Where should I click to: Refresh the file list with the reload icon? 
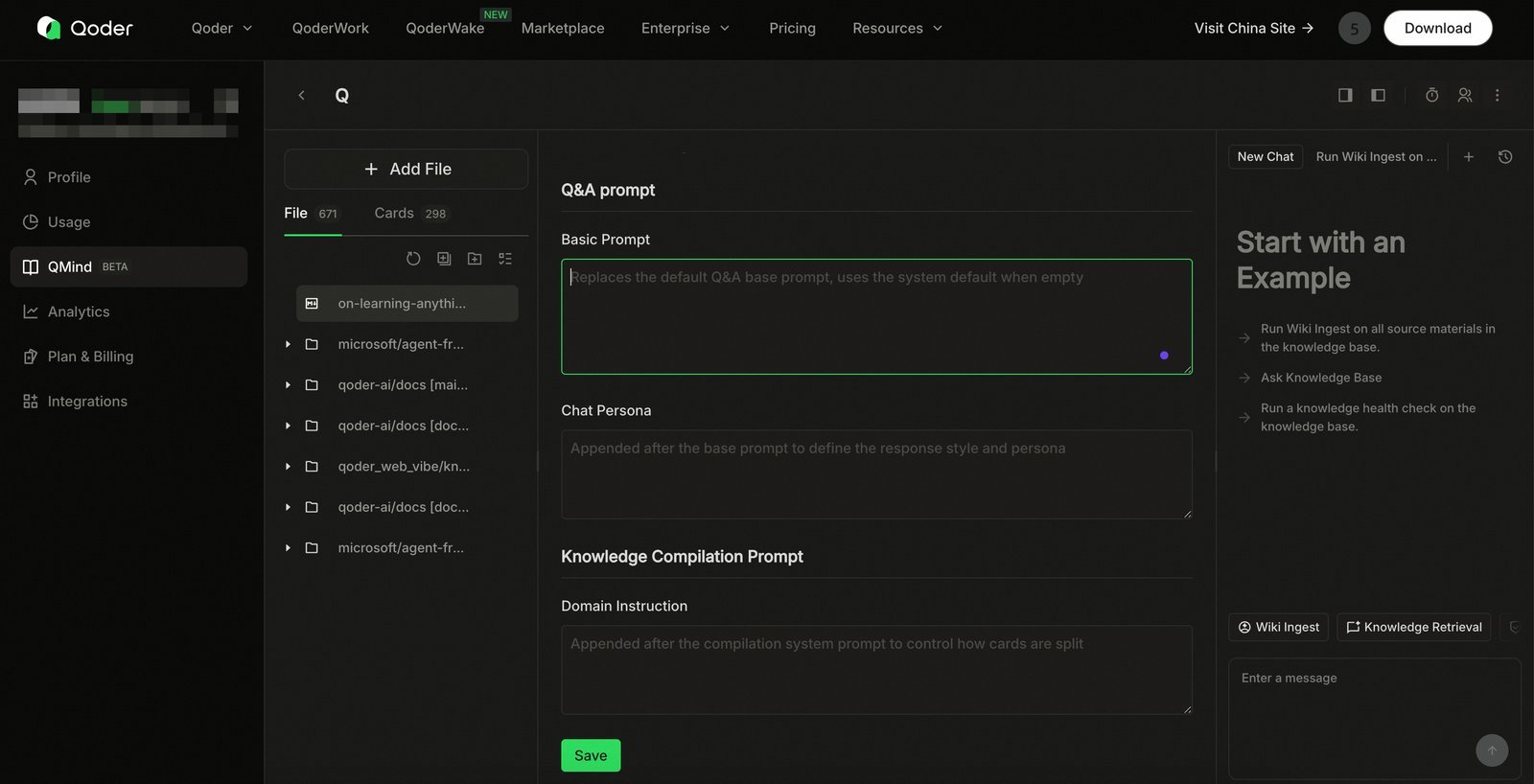413,259
